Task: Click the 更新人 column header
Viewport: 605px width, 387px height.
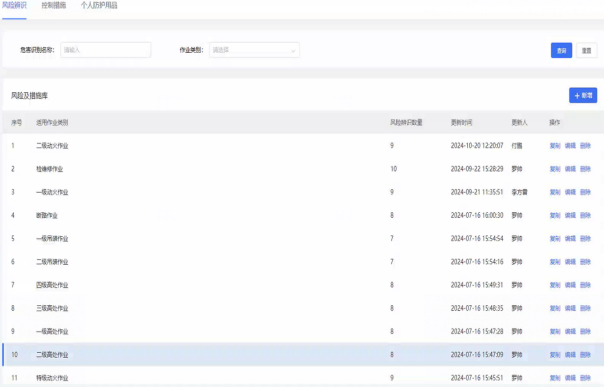Action: tap(519, 123)
